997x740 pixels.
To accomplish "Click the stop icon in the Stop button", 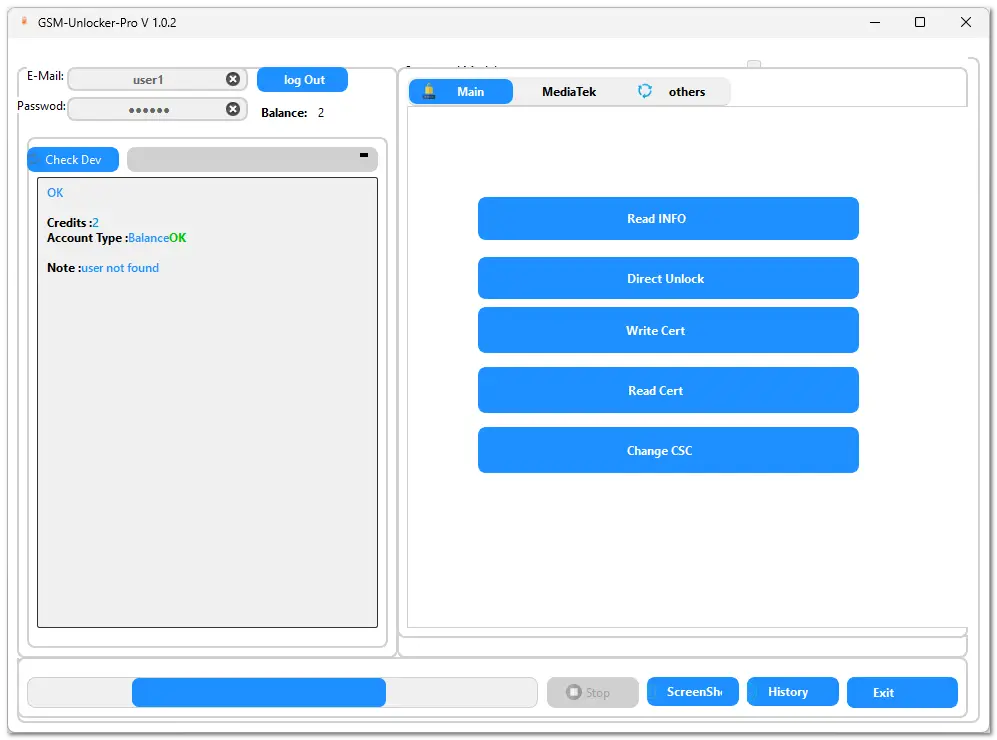I will pyautogui.click(x=574, y=692).
